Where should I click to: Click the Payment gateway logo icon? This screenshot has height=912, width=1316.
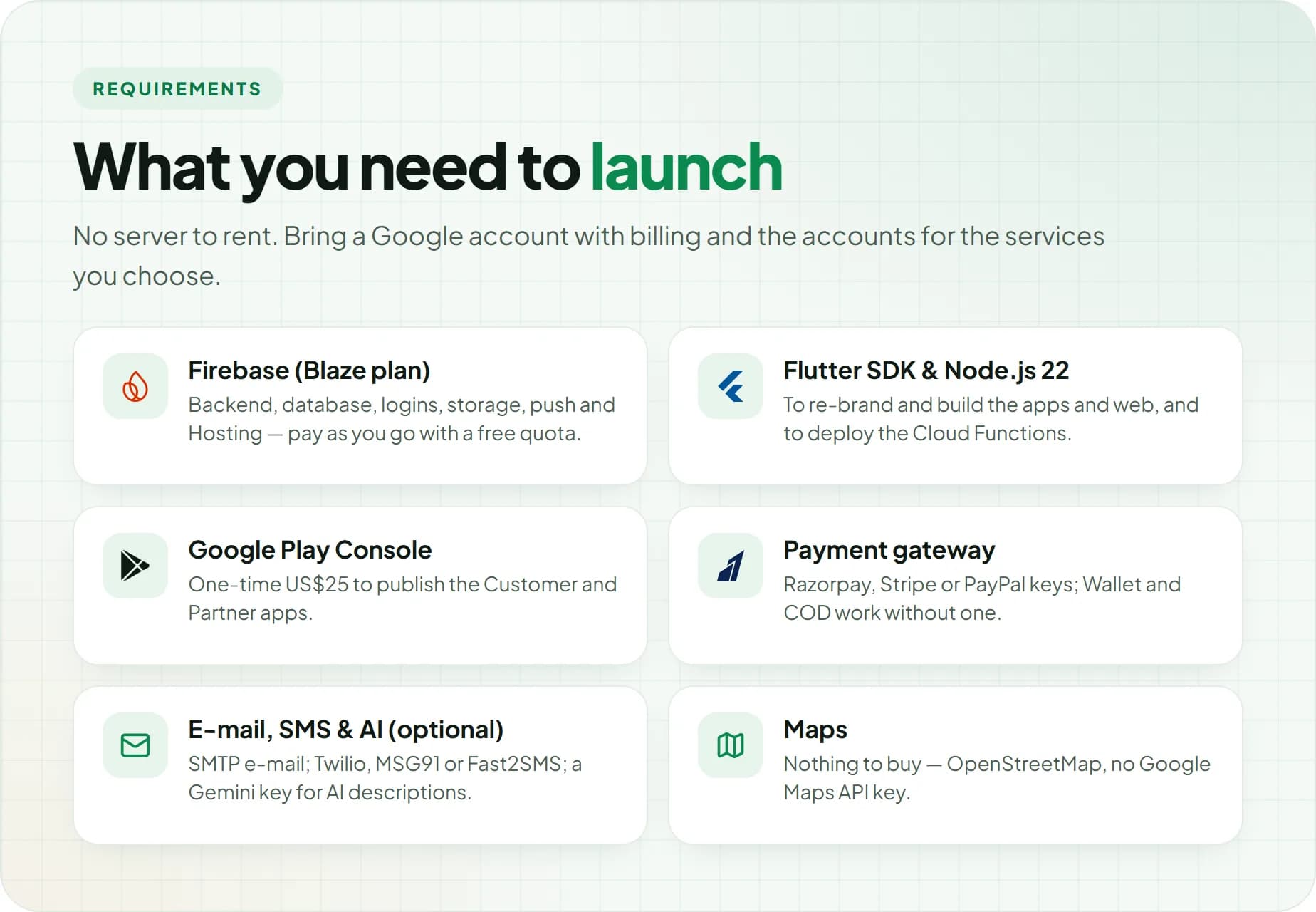tap(731, 566)
